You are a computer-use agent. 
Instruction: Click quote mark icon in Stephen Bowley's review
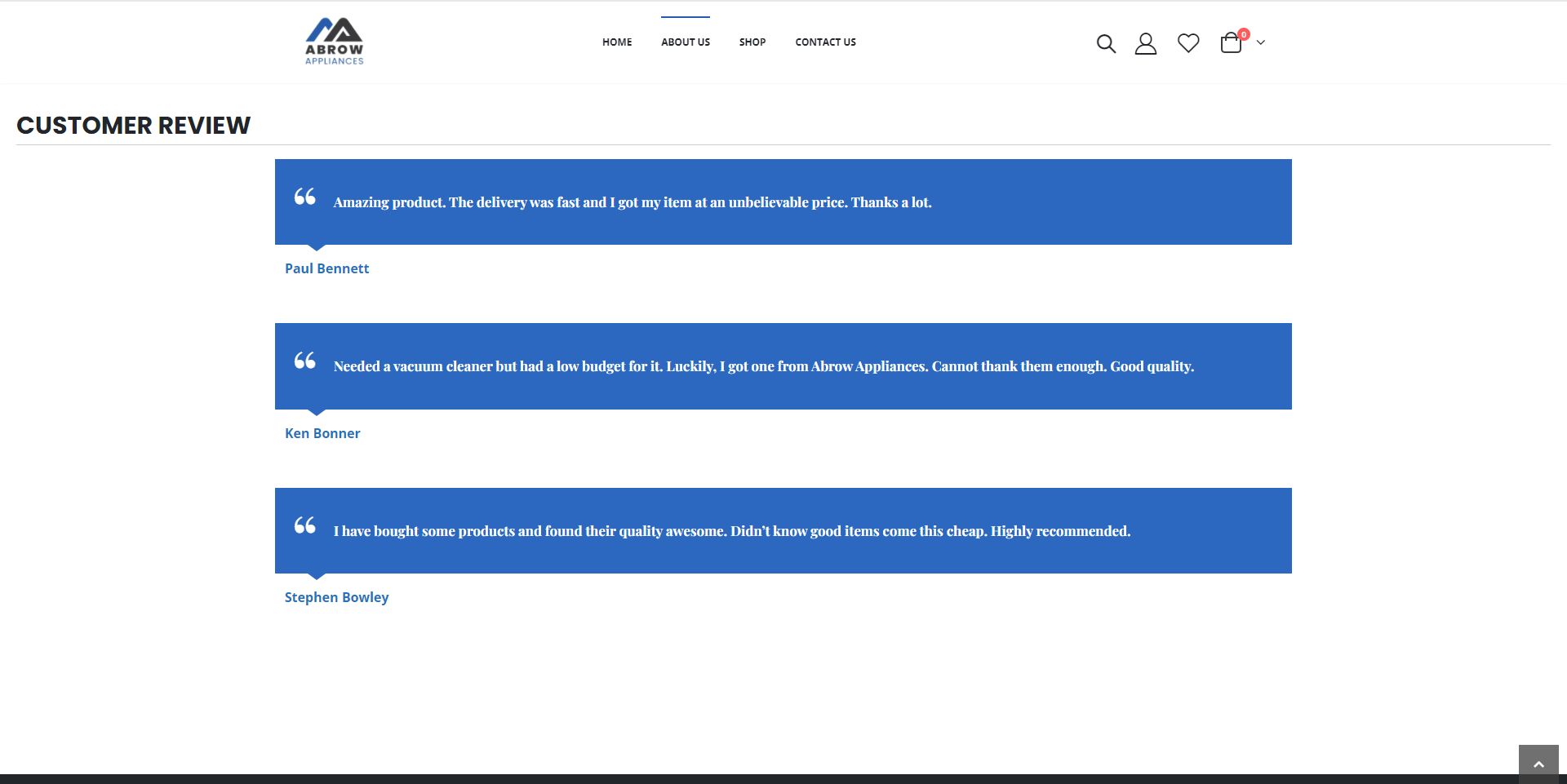coord(304,525)
